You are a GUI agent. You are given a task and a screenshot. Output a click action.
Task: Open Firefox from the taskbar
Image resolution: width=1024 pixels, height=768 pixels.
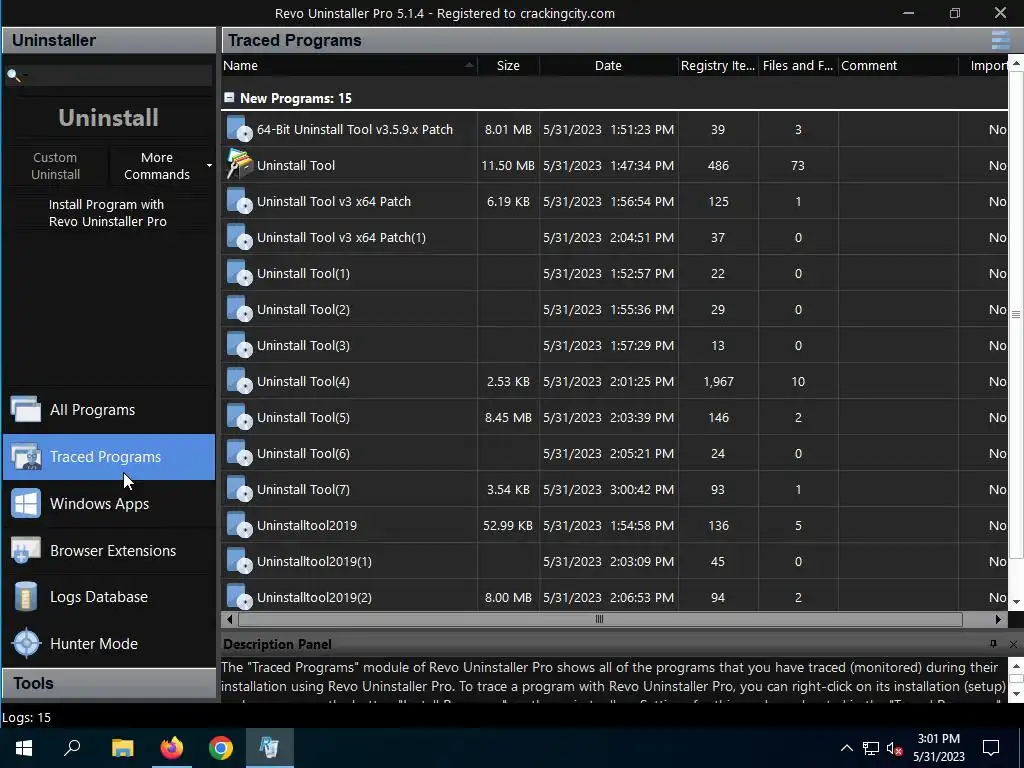(172, 747)
